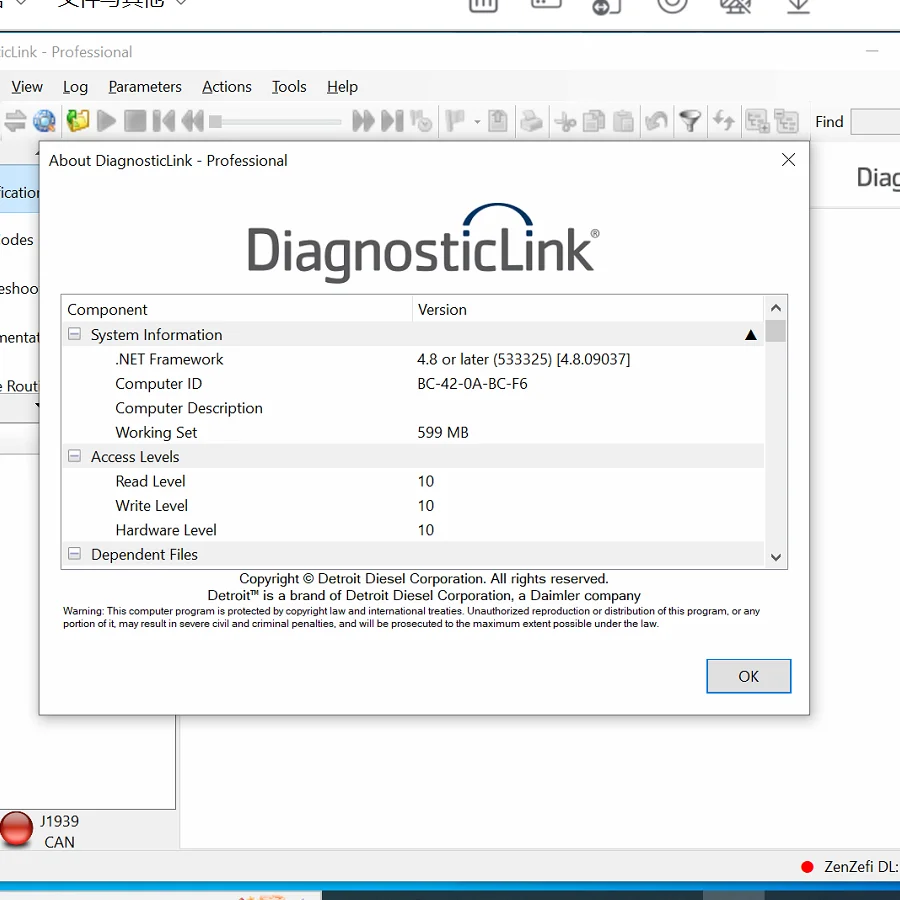Click OK in the About dialog
This screenshot has width=900, height=900.
[x=748, y=676]
